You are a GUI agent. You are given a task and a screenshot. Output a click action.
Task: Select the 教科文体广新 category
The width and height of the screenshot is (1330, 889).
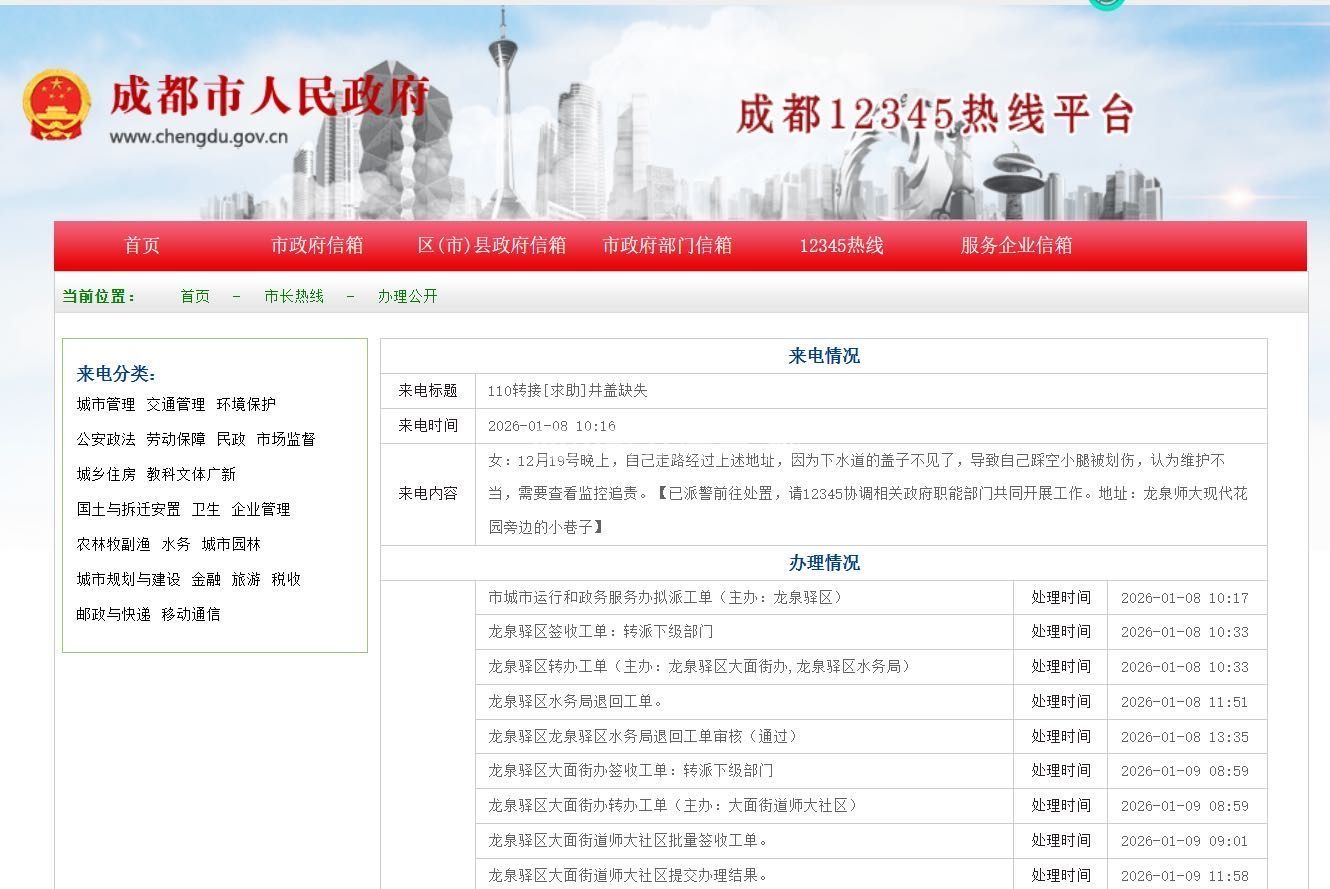click(x=191, y=475)
